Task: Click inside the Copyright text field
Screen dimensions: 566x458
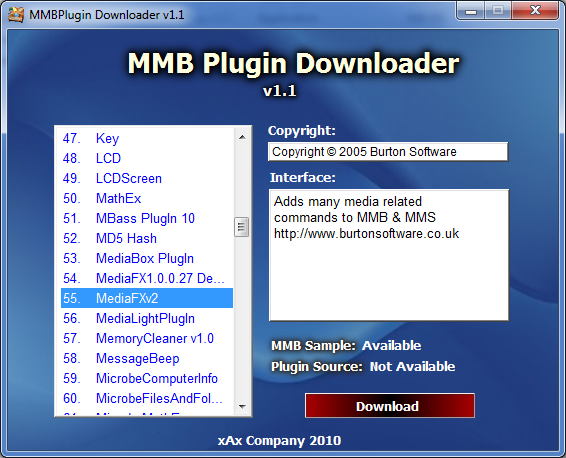Action: [x=388, y=152]
